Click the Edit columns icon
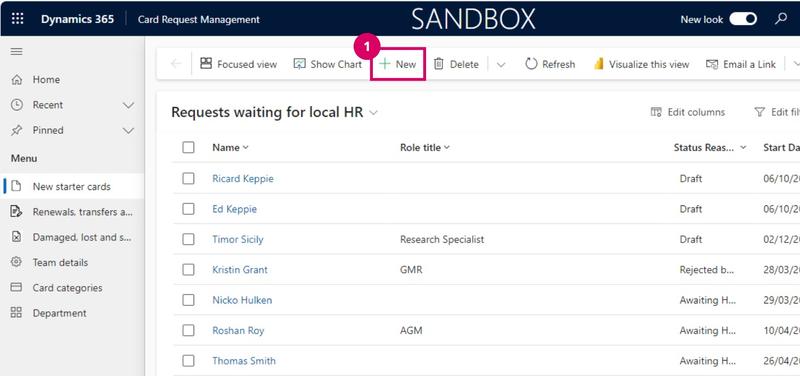 656,112
